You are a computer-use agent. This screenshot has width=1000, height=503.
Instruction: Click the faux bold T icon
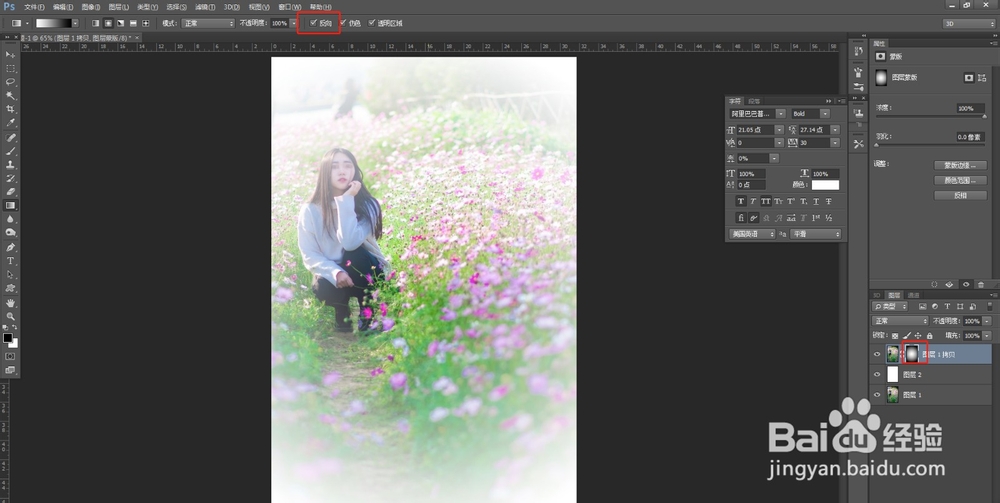pos(740,201)
